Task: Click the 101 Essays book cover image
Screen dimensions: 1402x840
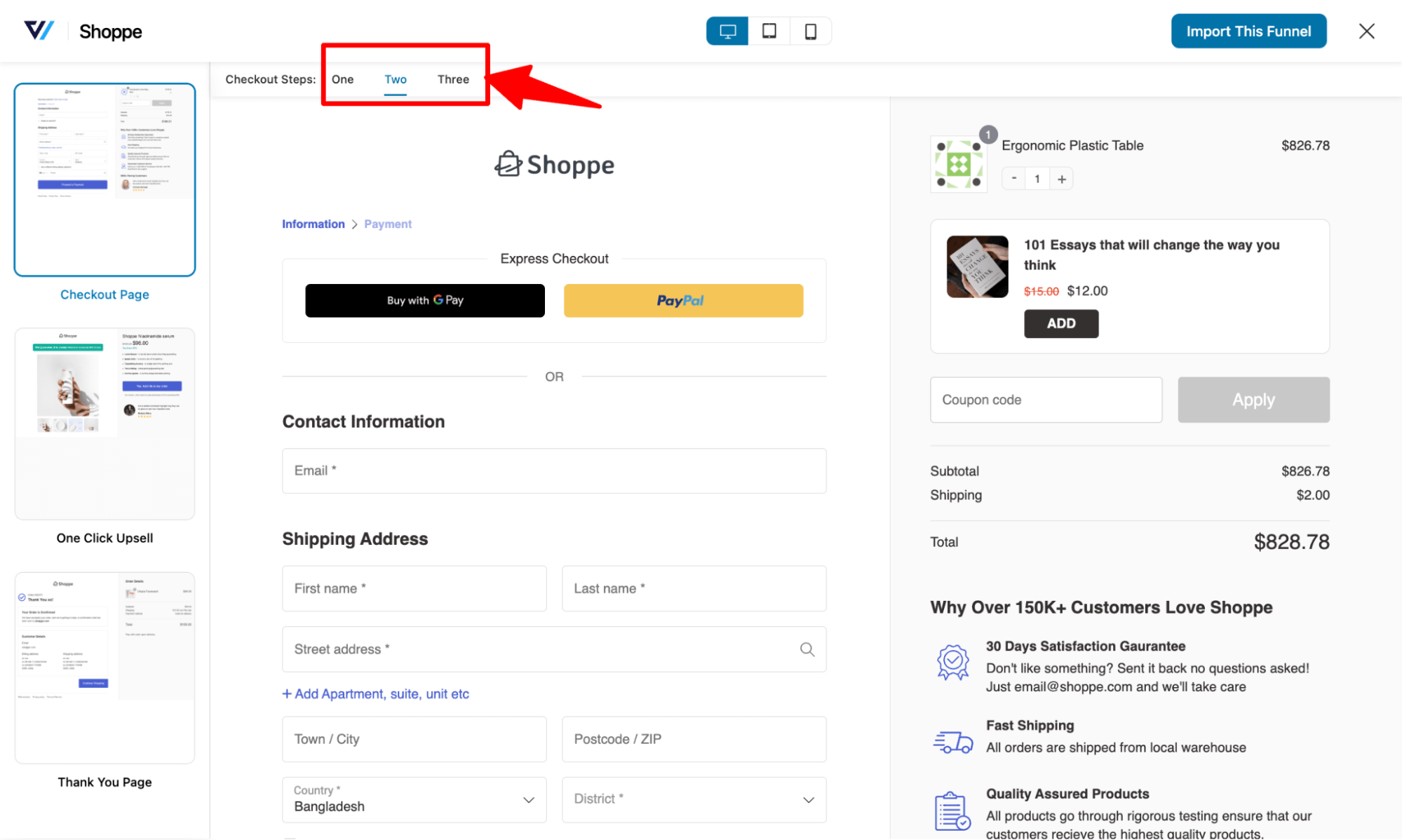Action: (977, 266)
